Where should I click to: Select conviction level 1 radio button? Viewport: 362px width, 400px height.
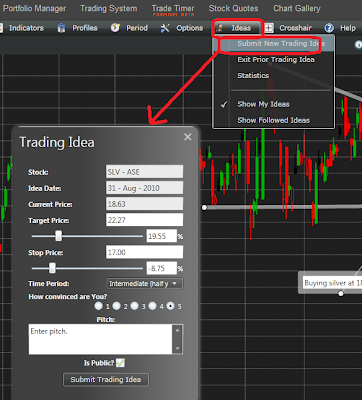(98, 306)
